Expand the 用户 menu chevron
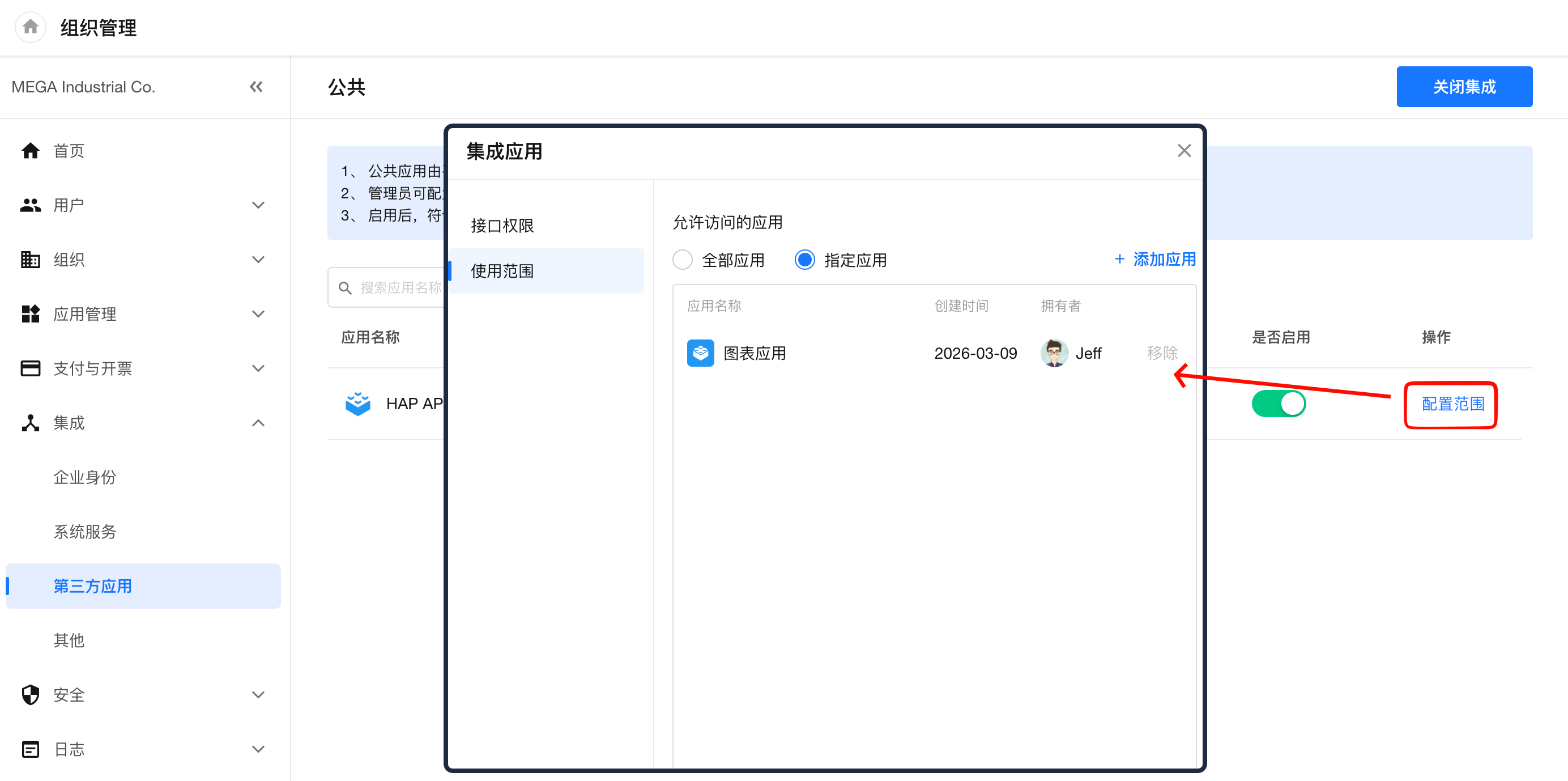The height and width of the screenshot is (781, 1568). pos(258,205)
